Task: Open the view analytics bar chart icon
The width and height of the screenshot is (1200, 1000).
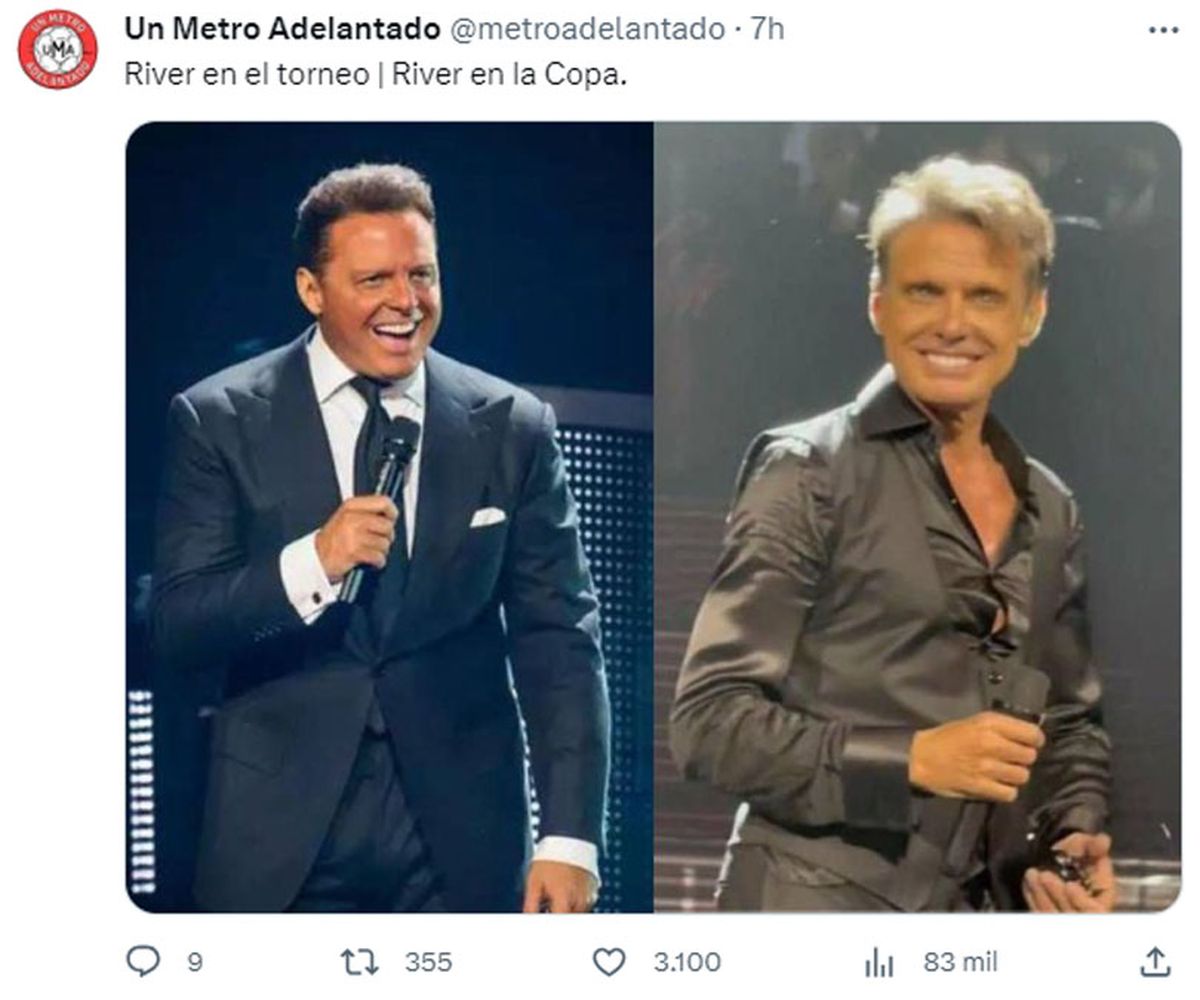Action: [x=878, y=963]
